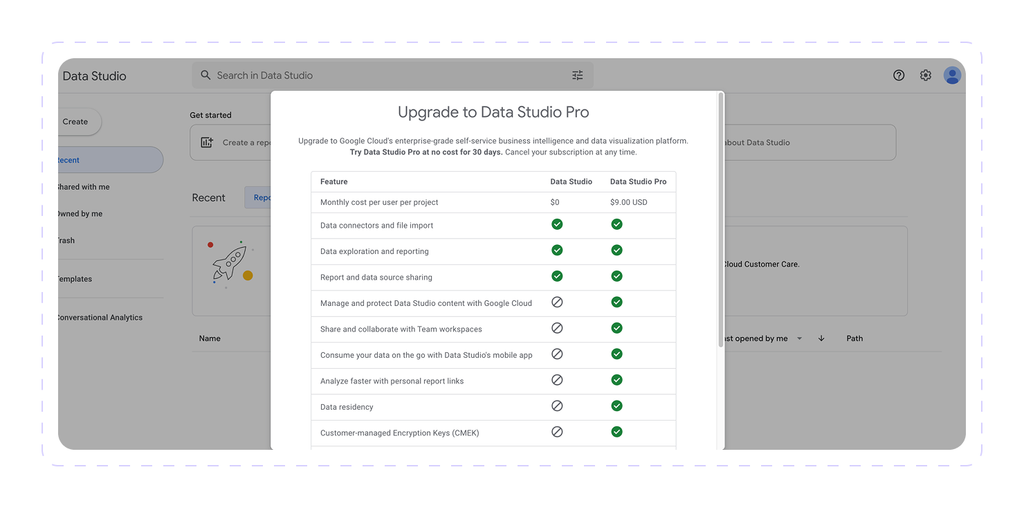Click Pro check for Data connectors and file import
This screenshot has width=1024, height=508.
pos(616,225)
